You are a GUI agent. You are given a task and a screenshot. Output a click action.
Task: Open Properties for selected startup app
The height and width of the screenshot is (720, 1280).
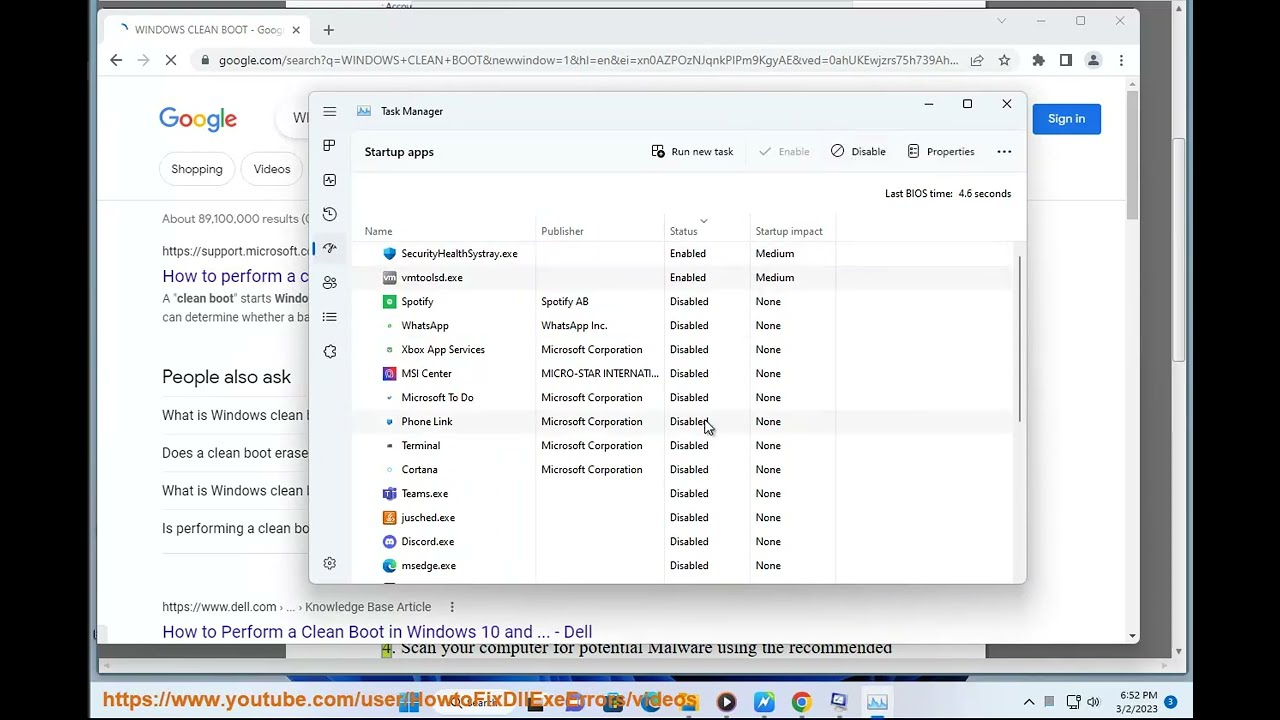(940, 152)
